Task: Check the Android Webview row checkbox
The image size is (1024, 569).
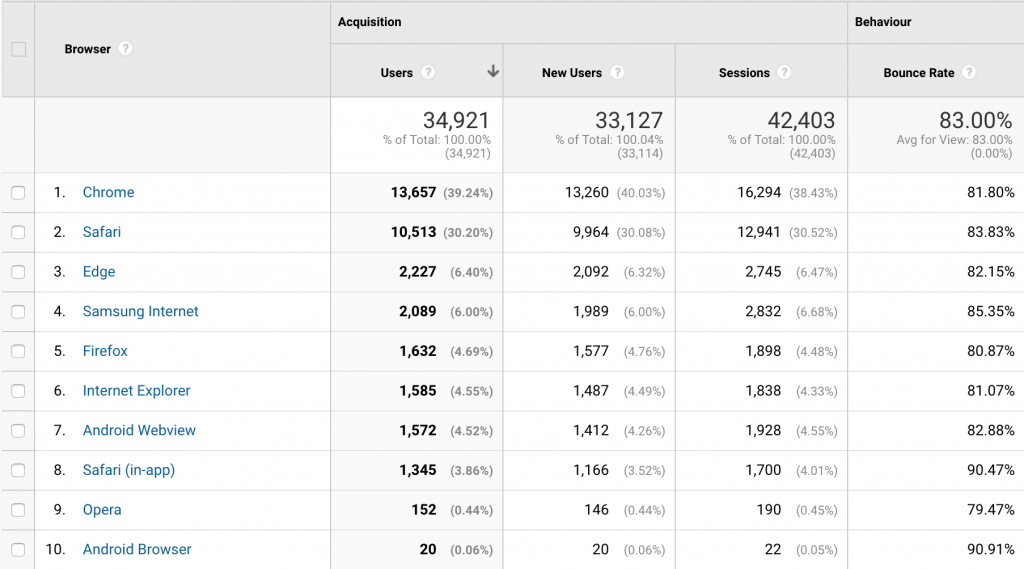Action: pyautogui.click(x=18, y=431)
